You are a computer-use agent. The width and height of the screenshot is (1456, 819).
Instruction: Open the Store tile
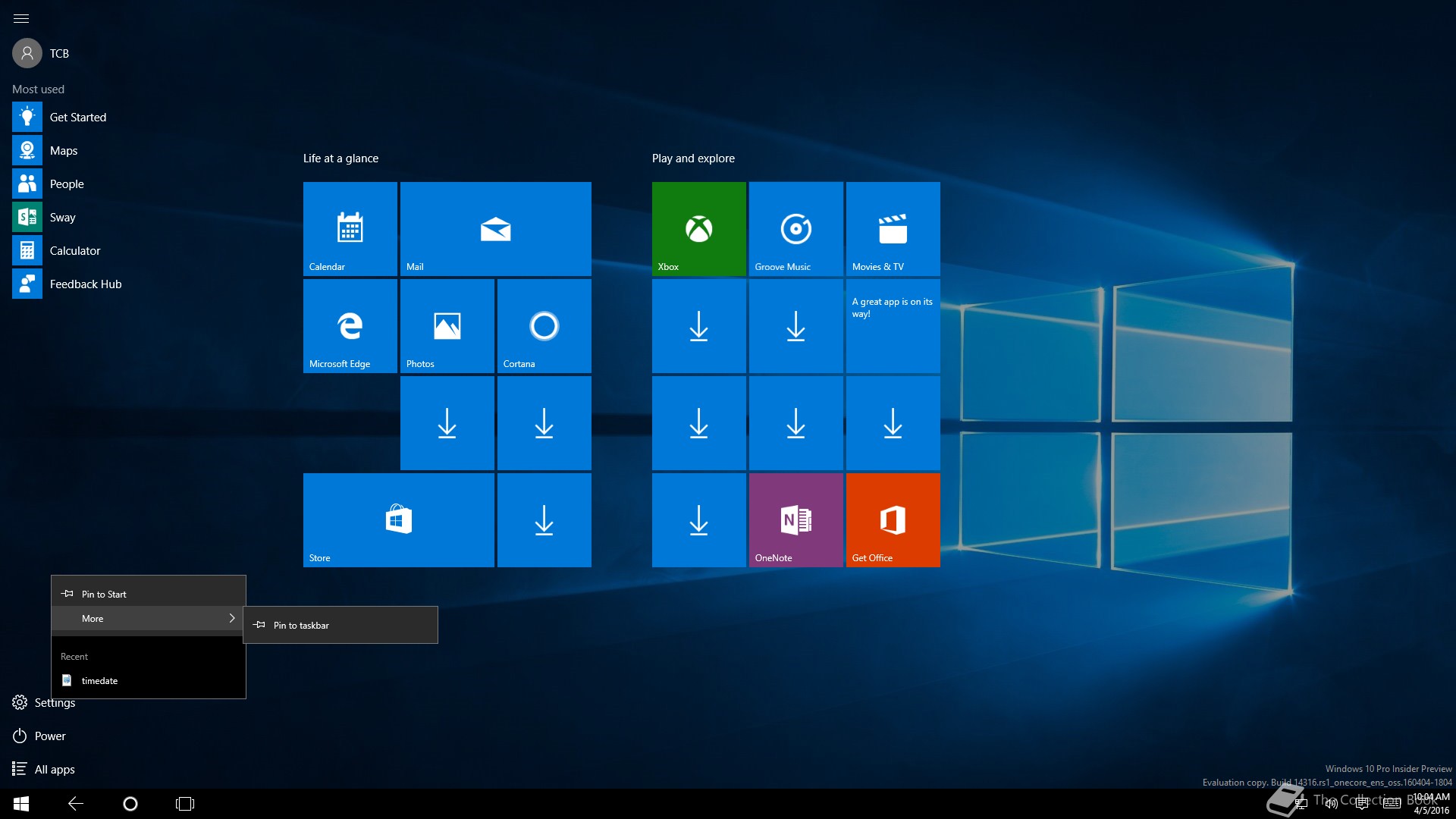point(399,520)
